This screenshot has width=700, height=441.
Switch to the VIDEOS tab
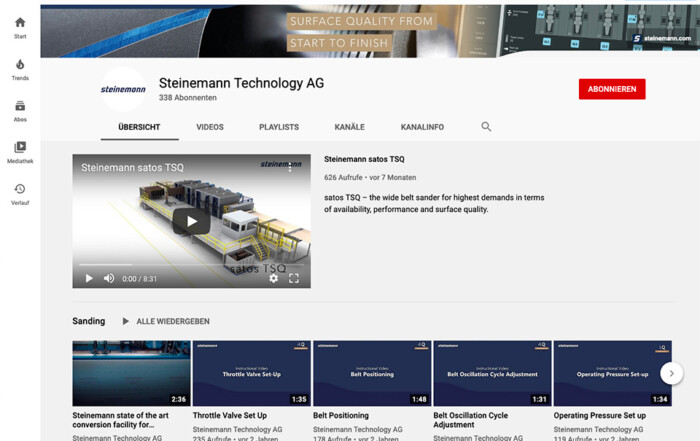(x=210, y=127)
